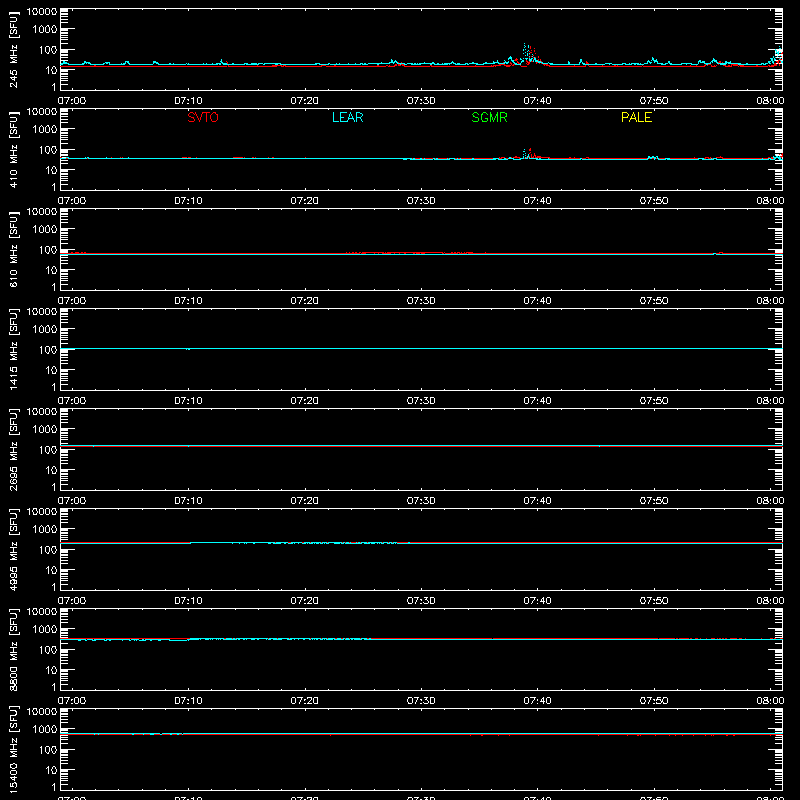800x800 pixels.
Task: Select the 4995 MHz [SFU] axis title
Action: pos(13,549)
